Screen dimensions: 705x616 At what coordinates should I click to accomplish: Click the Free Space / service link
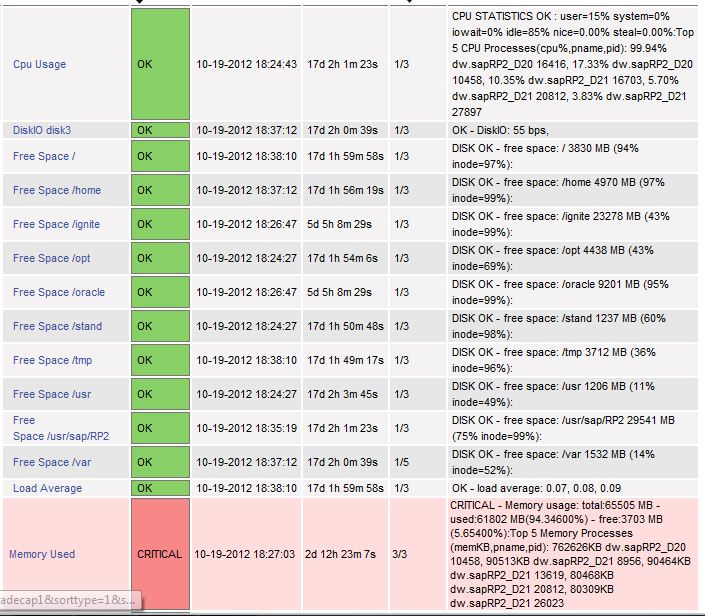(x=44, y=156)
